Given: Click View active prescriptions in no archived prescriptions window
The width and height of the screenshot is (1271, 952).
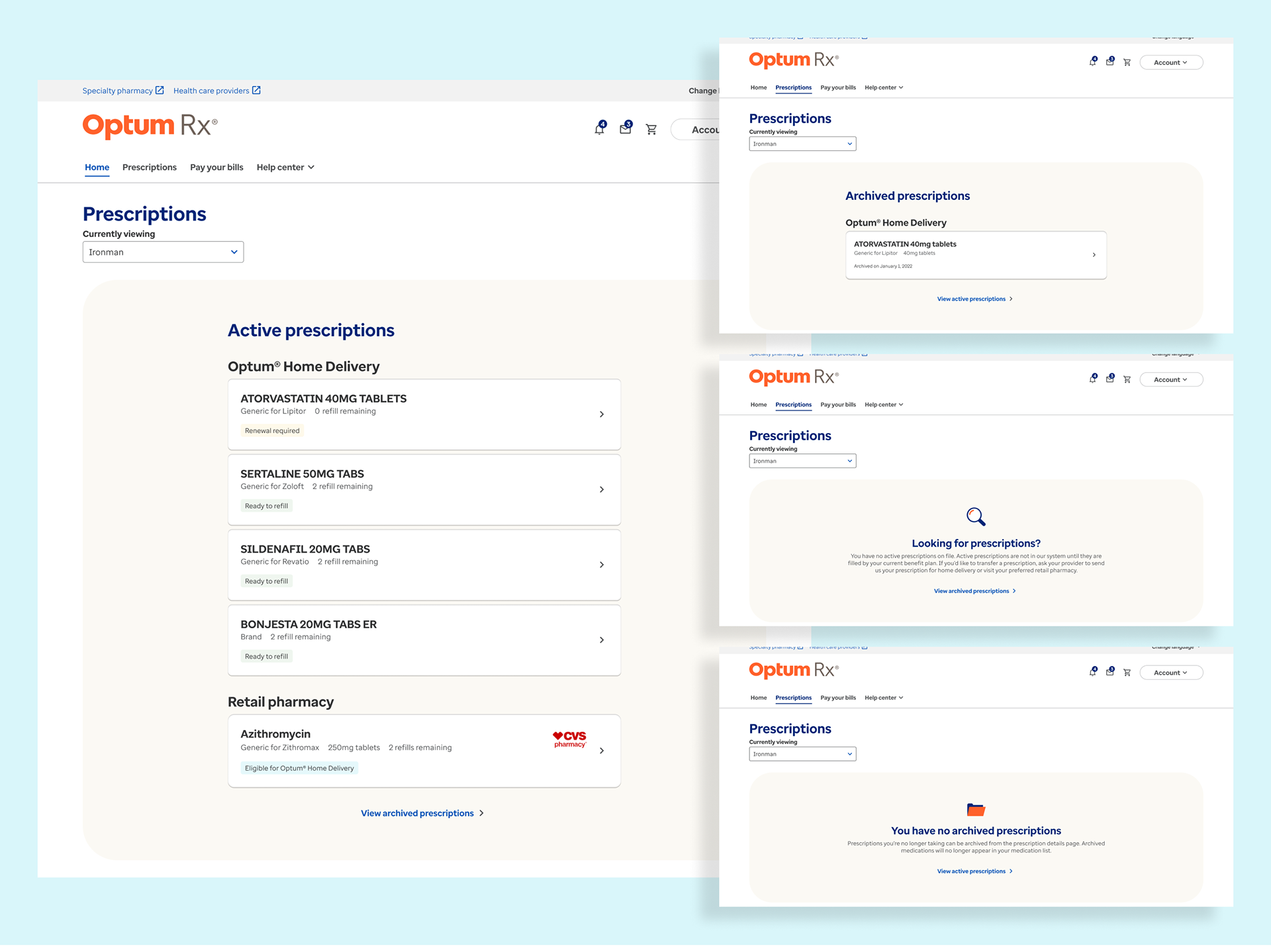Looking at the screenshot, I should 975,871.
